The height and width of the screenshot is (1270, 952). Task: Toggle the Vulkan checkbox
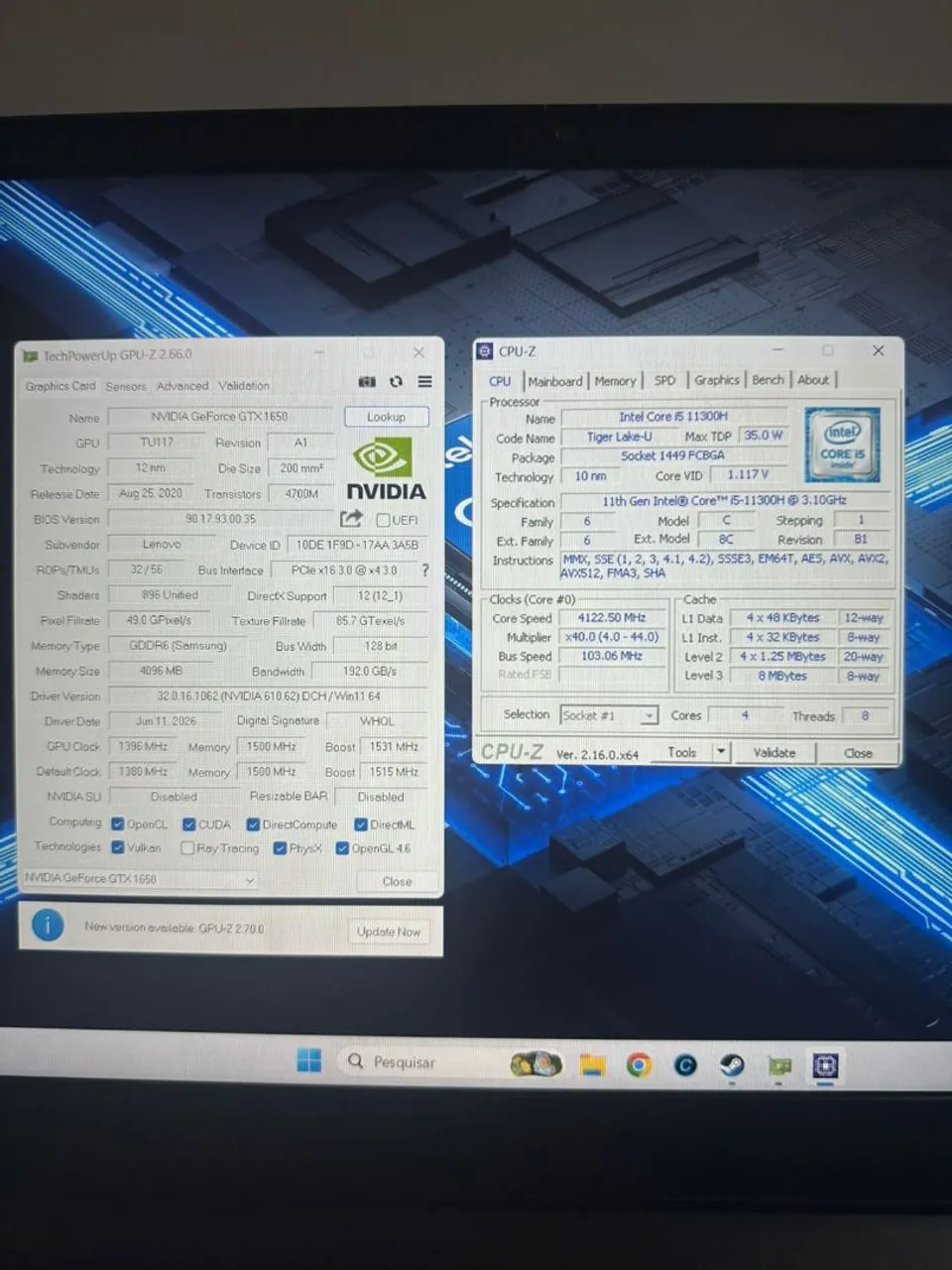118,847
